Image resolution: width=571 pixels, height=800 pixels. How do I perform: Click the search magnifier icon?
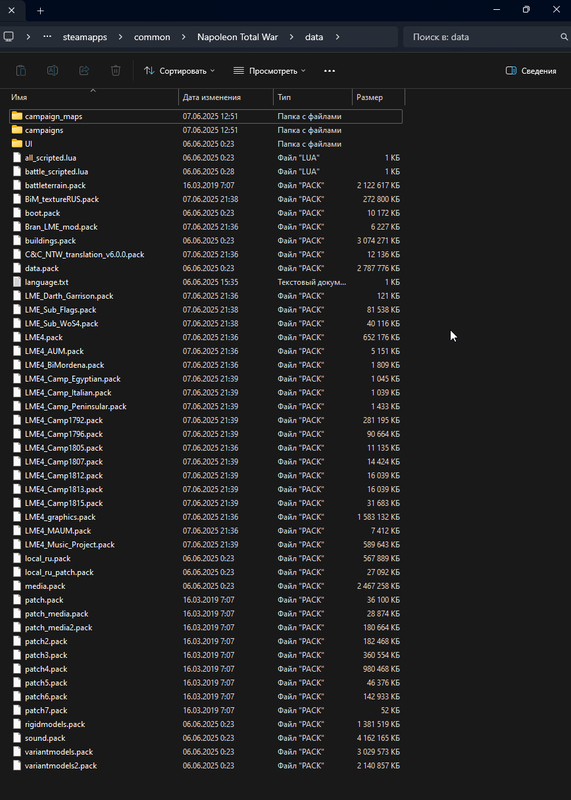564,37
